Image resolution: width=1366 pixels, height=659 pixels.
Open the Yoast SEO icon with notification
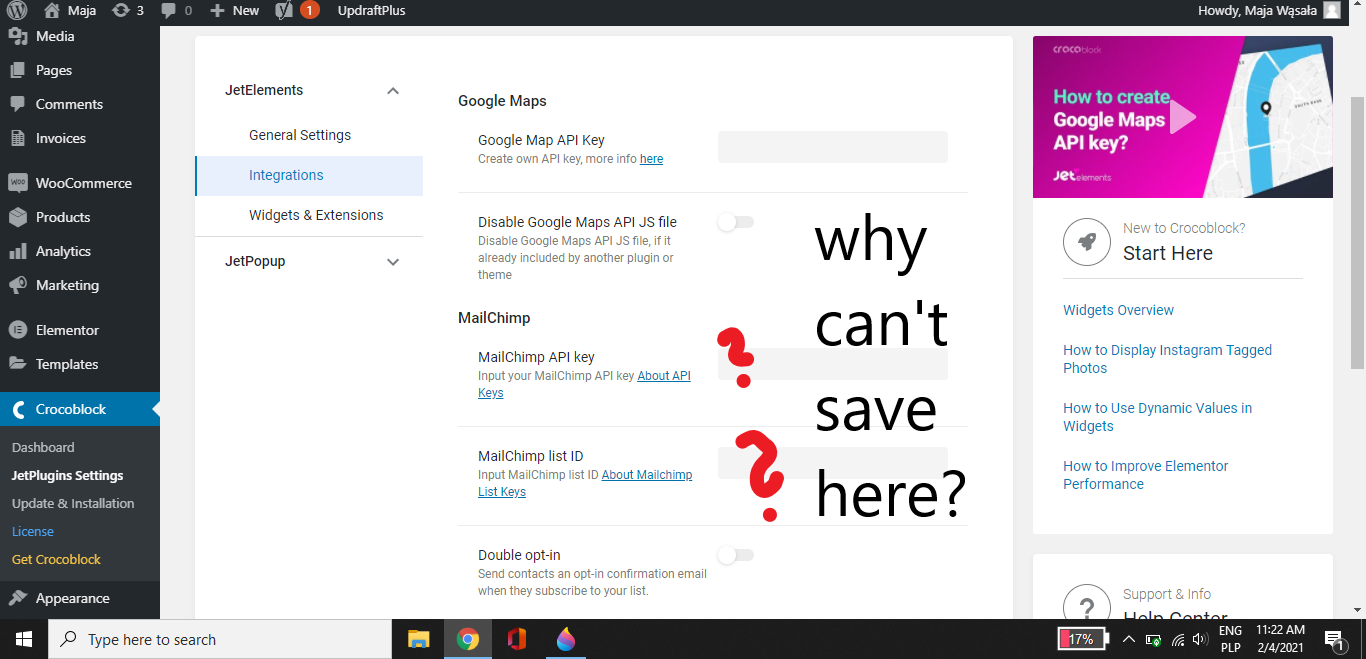pyautogui.click(x=284, y=10)
